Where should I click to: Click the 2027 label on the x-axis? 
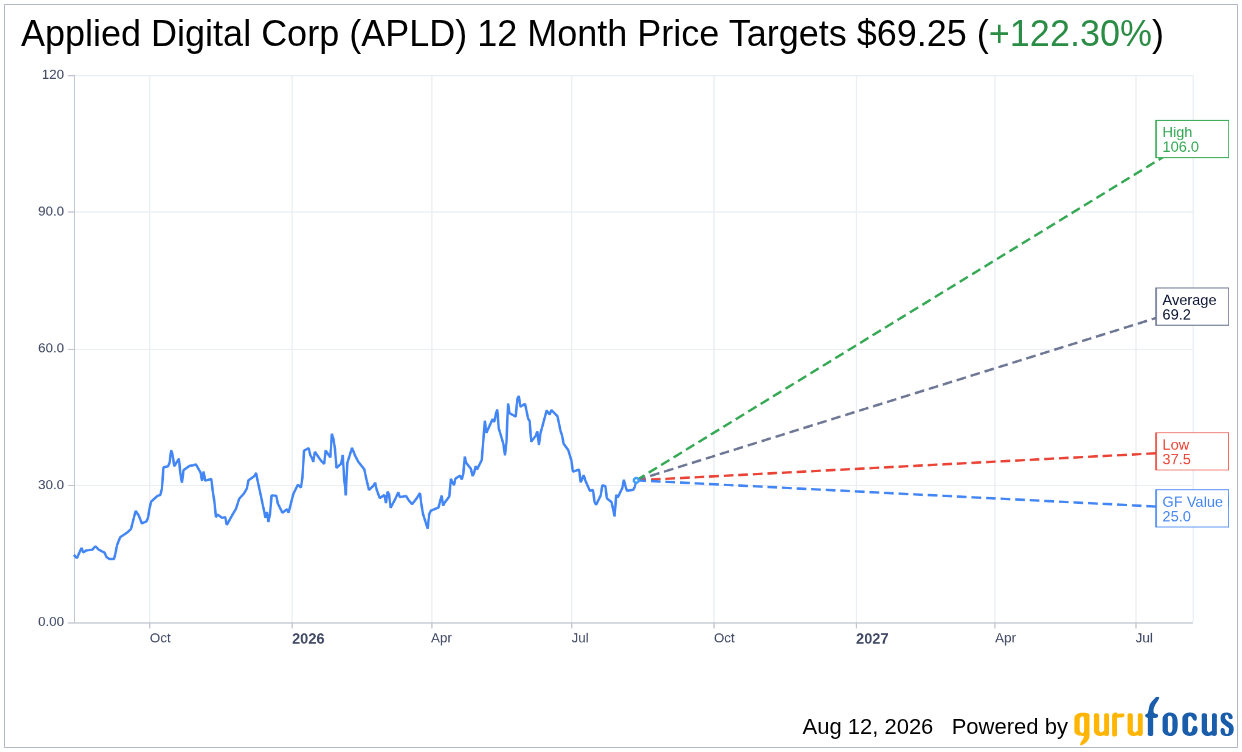click(x=872, y=638)
